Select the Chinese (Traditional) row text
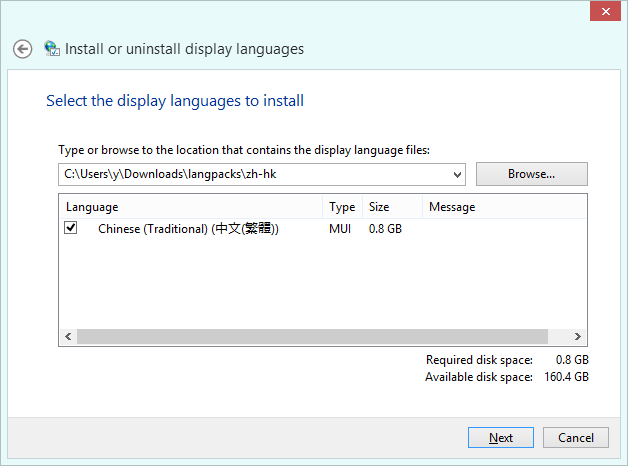This screenshot has width=628, height=466. [x=188, y=229]
